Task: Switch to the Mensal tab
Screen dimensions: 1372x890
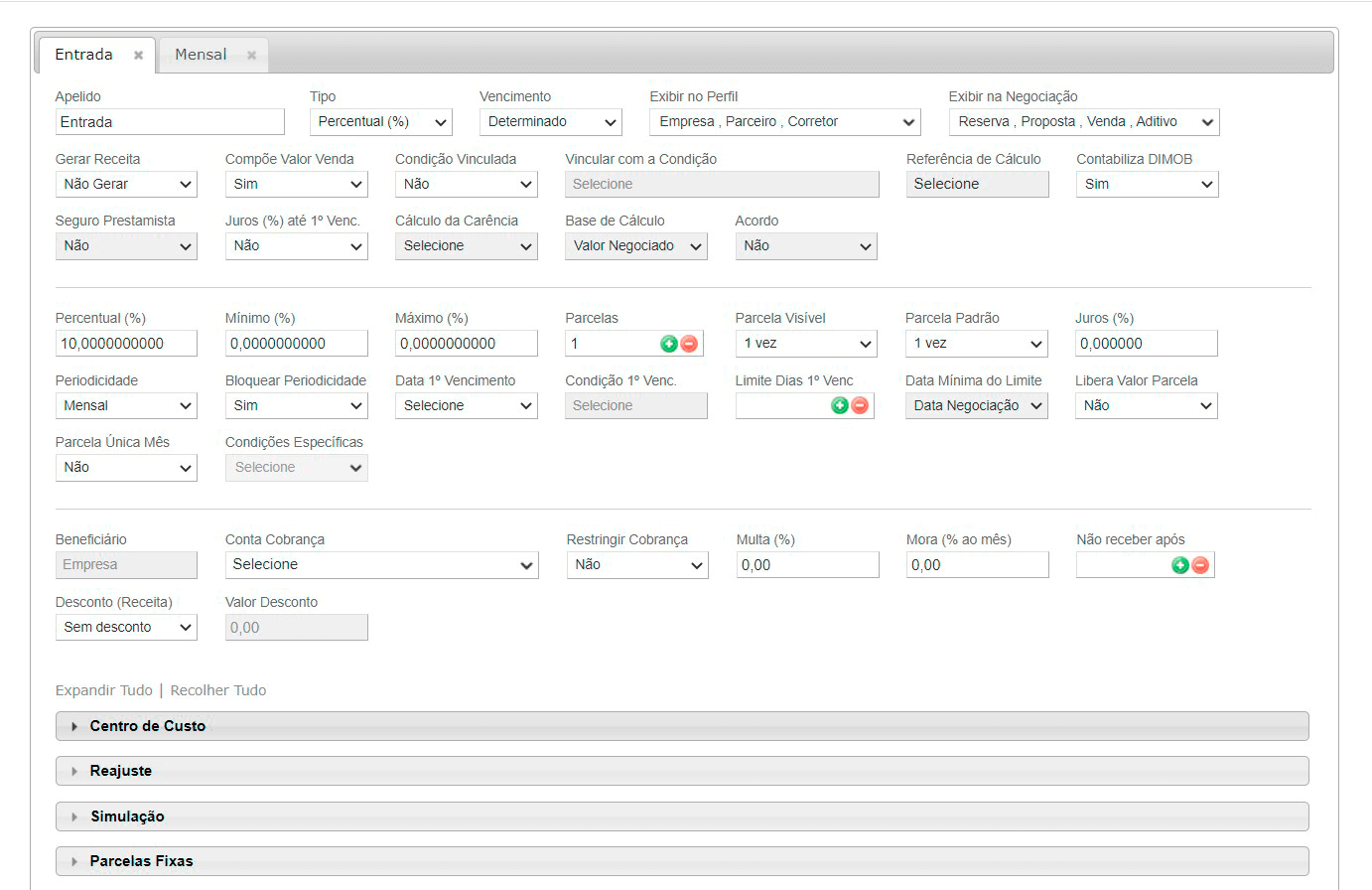Action: click(201, 55)
